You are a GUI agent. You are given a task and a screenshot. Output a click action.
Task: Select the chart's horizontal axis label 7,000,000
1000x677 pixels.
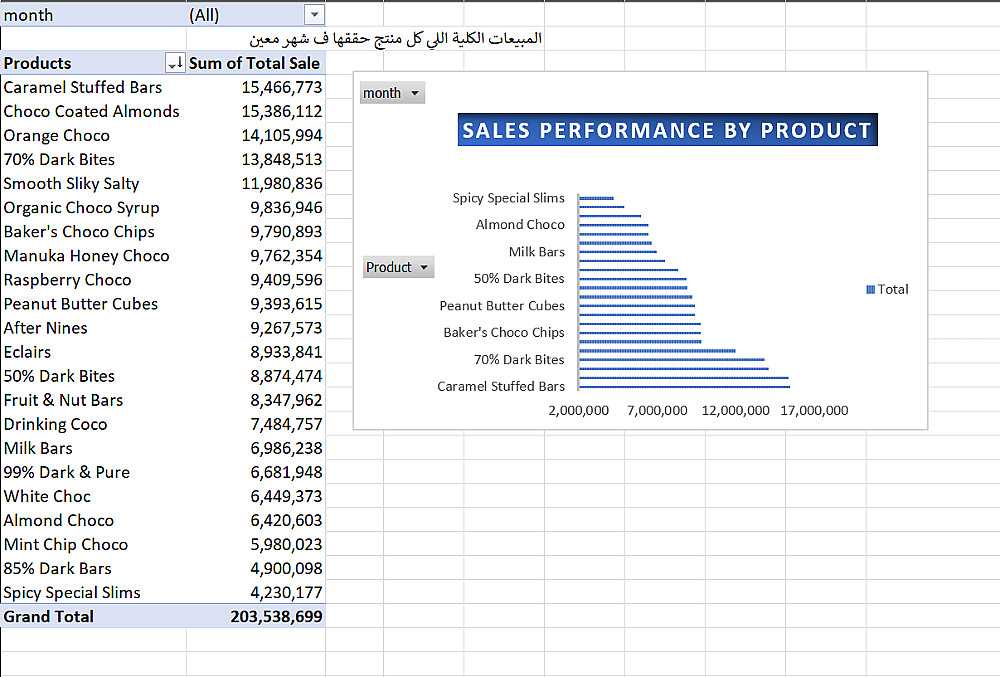tap(657, 411)
